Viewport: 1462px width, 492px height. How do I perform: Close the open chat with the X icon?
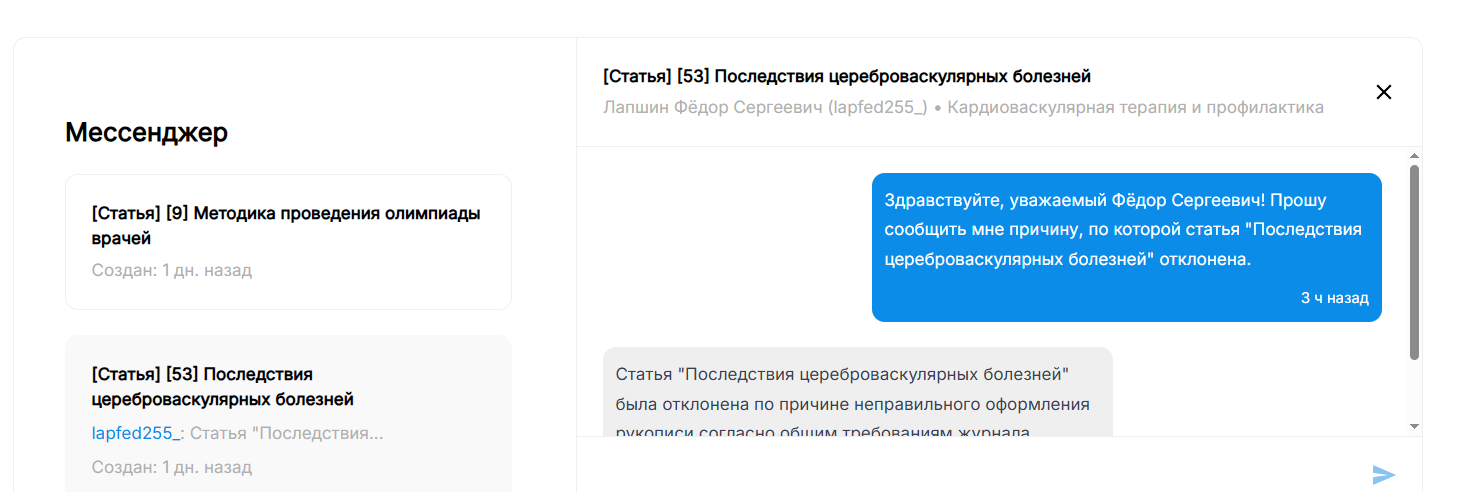click(x=1384, y=92)
